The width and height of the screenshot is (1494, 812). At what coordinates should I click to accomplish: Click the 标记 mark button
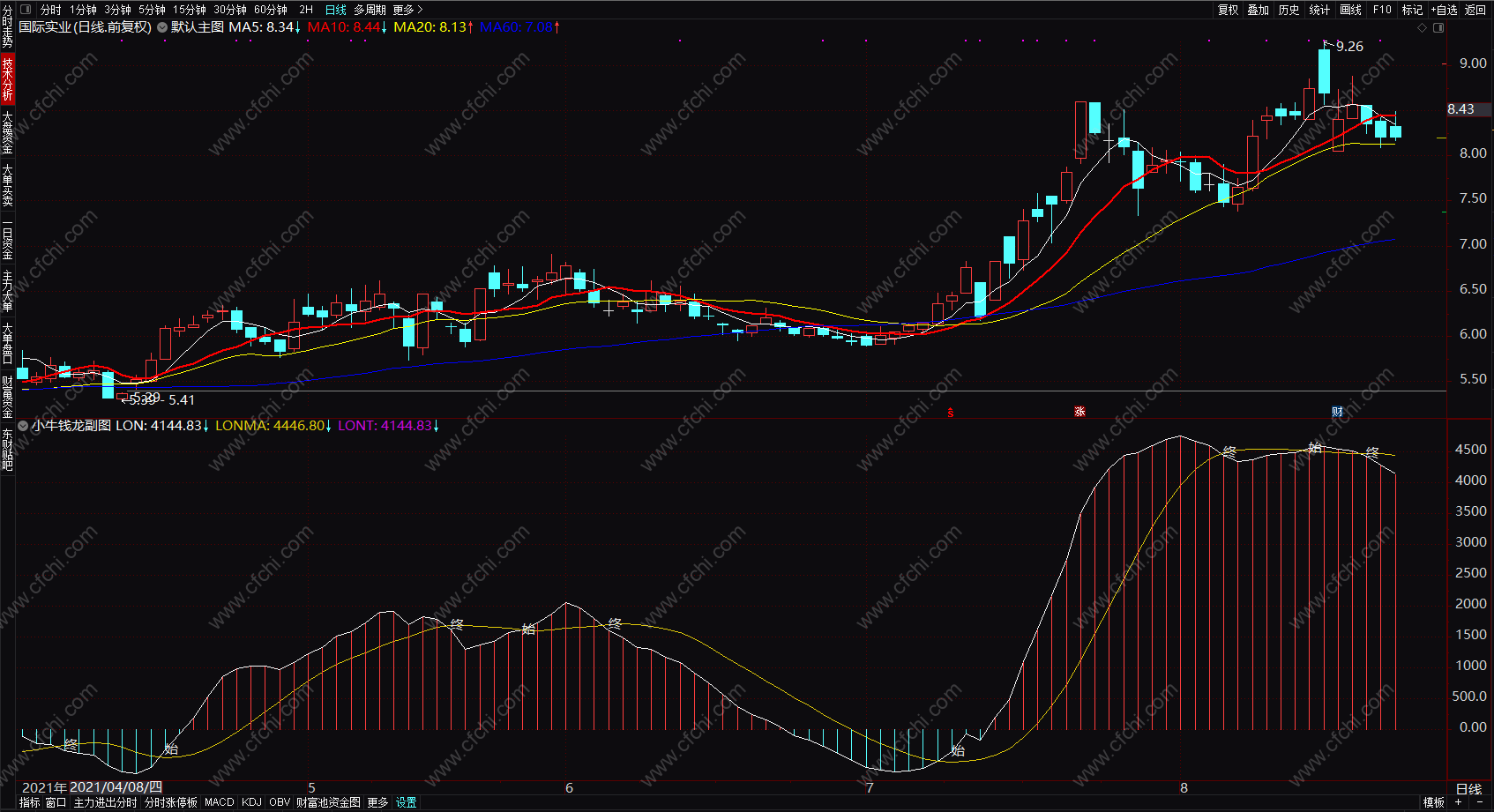pyautogui.click(x=1412, y=10)
